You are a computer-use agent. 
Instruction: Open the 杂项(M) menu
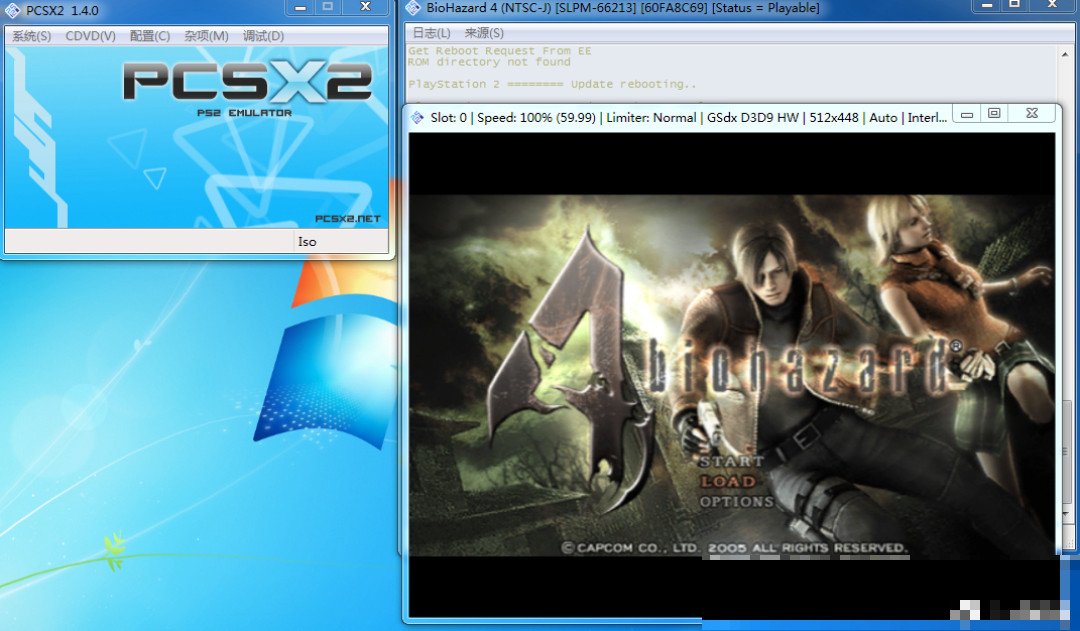206,36
